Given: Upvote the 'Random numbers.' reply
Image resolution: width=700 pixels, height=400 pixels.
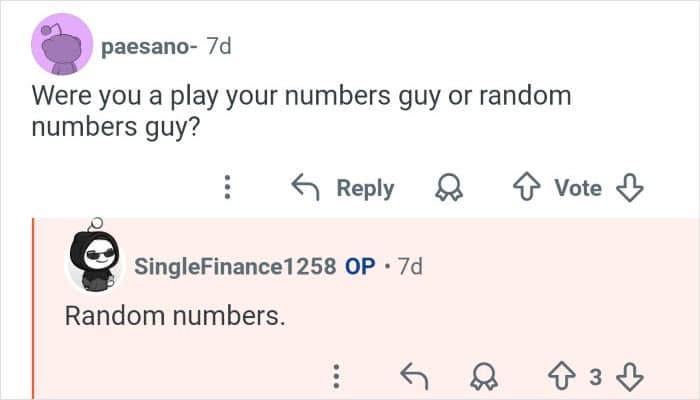Looking at the screenshot, I should tap(558, 376).
